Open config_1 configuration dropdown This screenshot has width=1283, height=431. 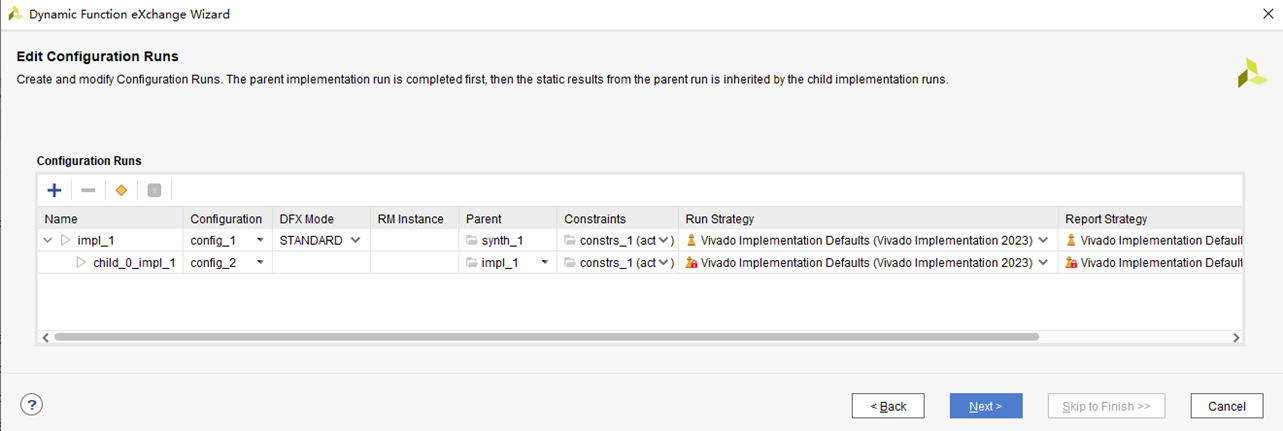click(260, 240)
